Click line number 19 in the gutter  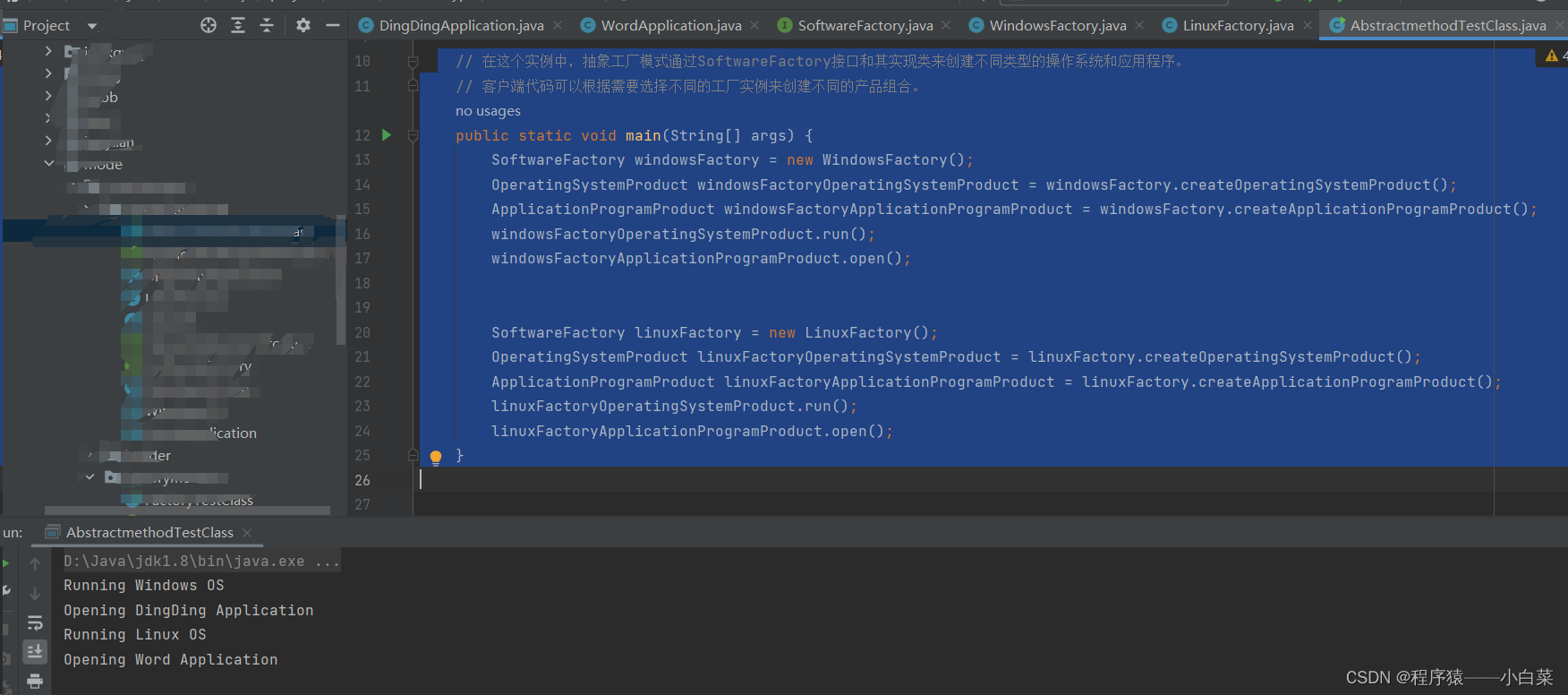coord(362,307)
